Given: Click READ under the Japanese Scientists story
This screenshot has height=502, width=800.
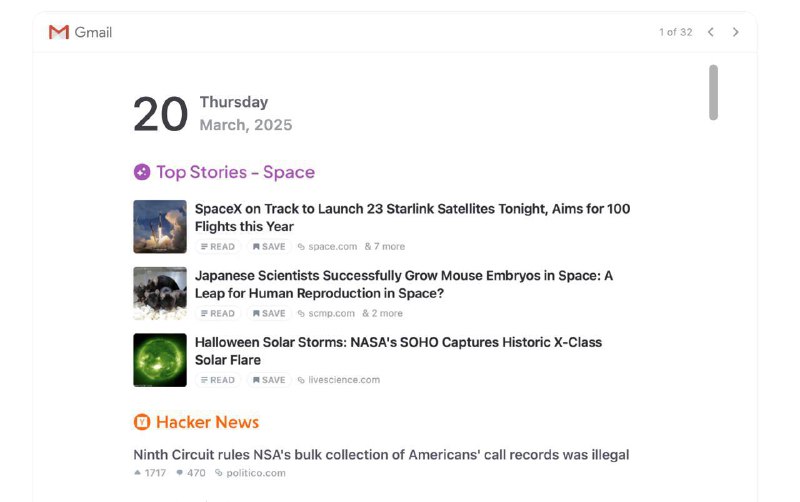Looking at the screenshot, I should [x=218, y=313].
